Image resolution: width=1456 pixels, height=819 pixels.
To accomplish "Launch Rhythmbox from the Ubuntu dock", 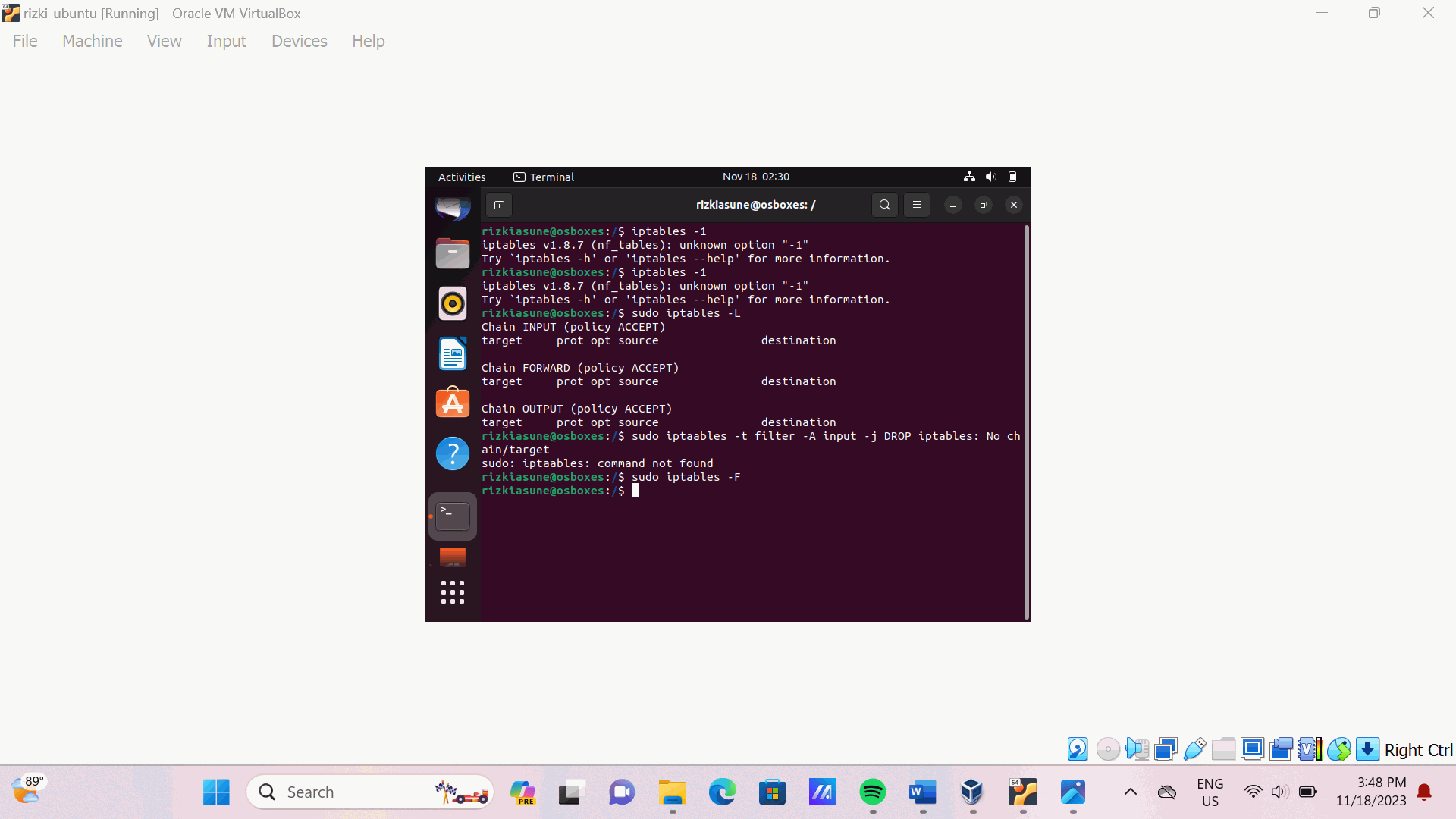I will point(453,303).
